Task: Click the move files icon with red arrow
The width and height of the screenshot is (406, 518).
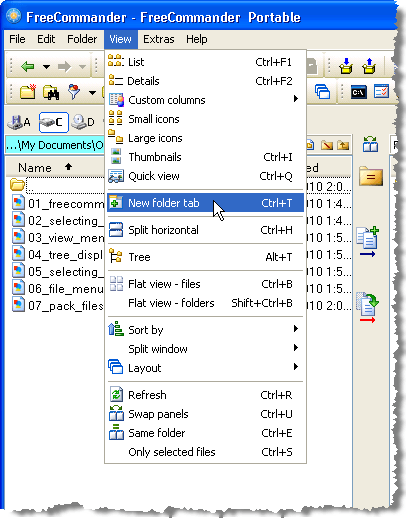Action: tap(368, 307)
